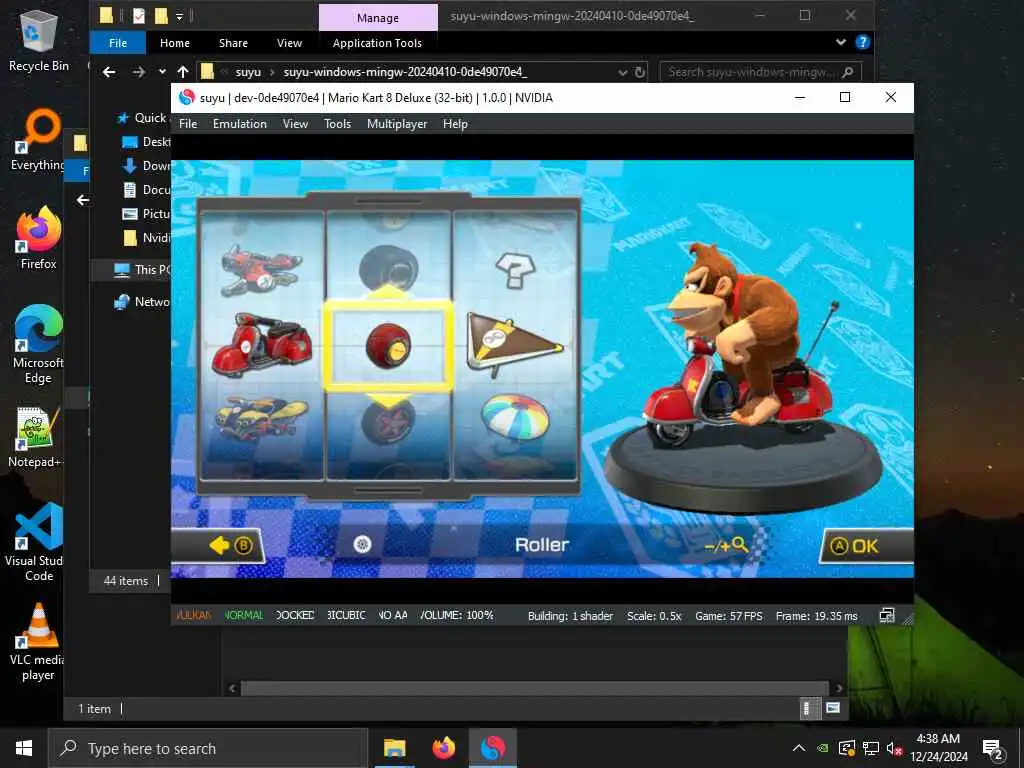Switch Explorer to large icons view
This screenshot has height=768, width=1024.
(833, 708)
